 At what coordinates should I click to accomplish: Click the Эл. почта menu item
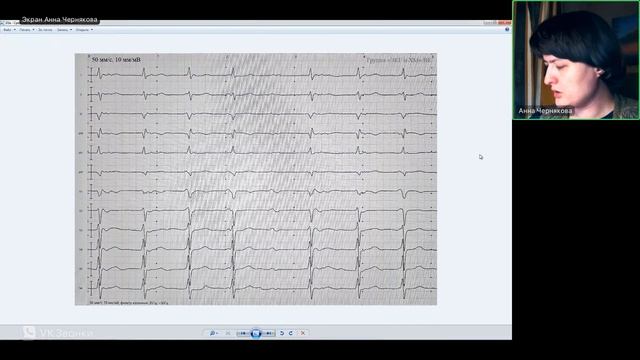click(x=45, y=30)
